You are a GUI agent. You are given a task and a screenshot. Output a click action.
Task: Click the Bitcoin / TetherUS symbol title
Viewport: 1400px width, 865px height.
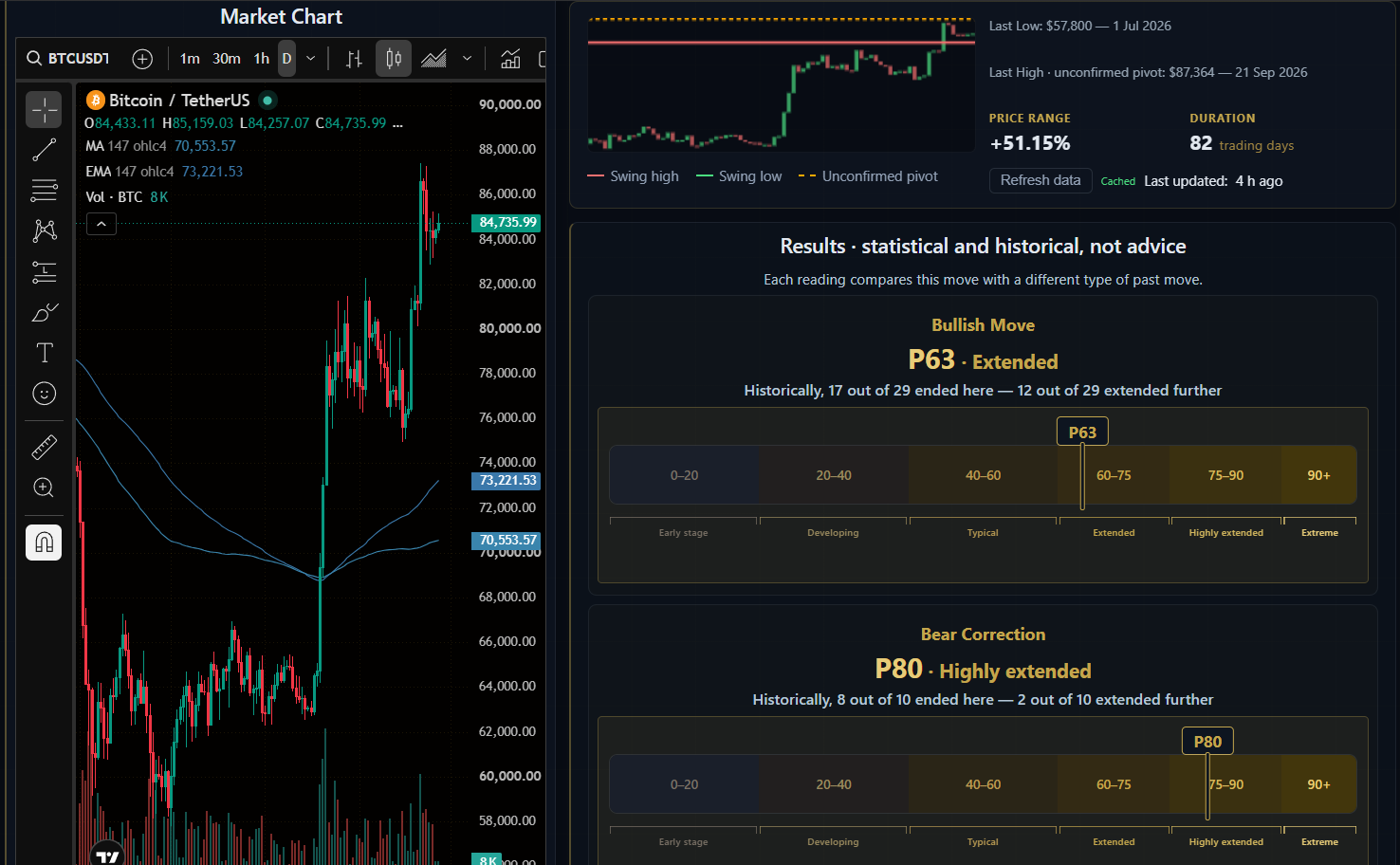click(179, 101)
